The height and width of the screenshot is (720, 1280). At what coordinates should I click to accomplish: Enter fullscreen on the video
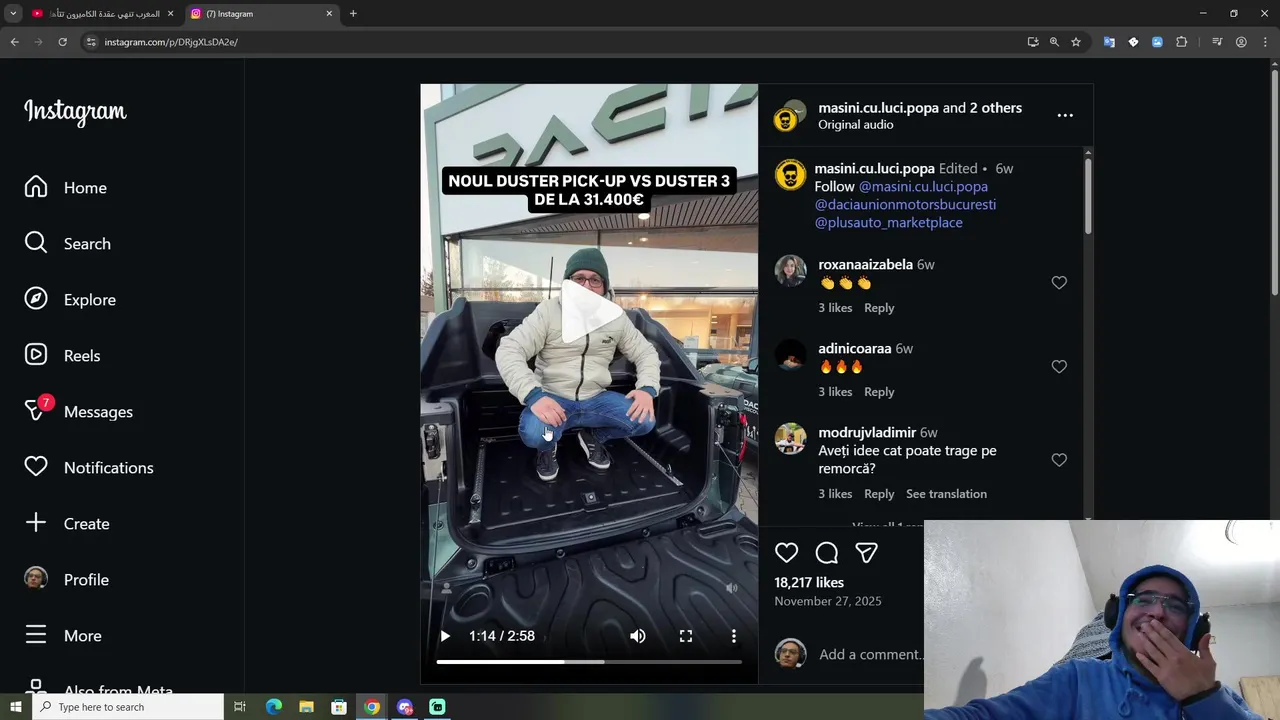point(686,636)
